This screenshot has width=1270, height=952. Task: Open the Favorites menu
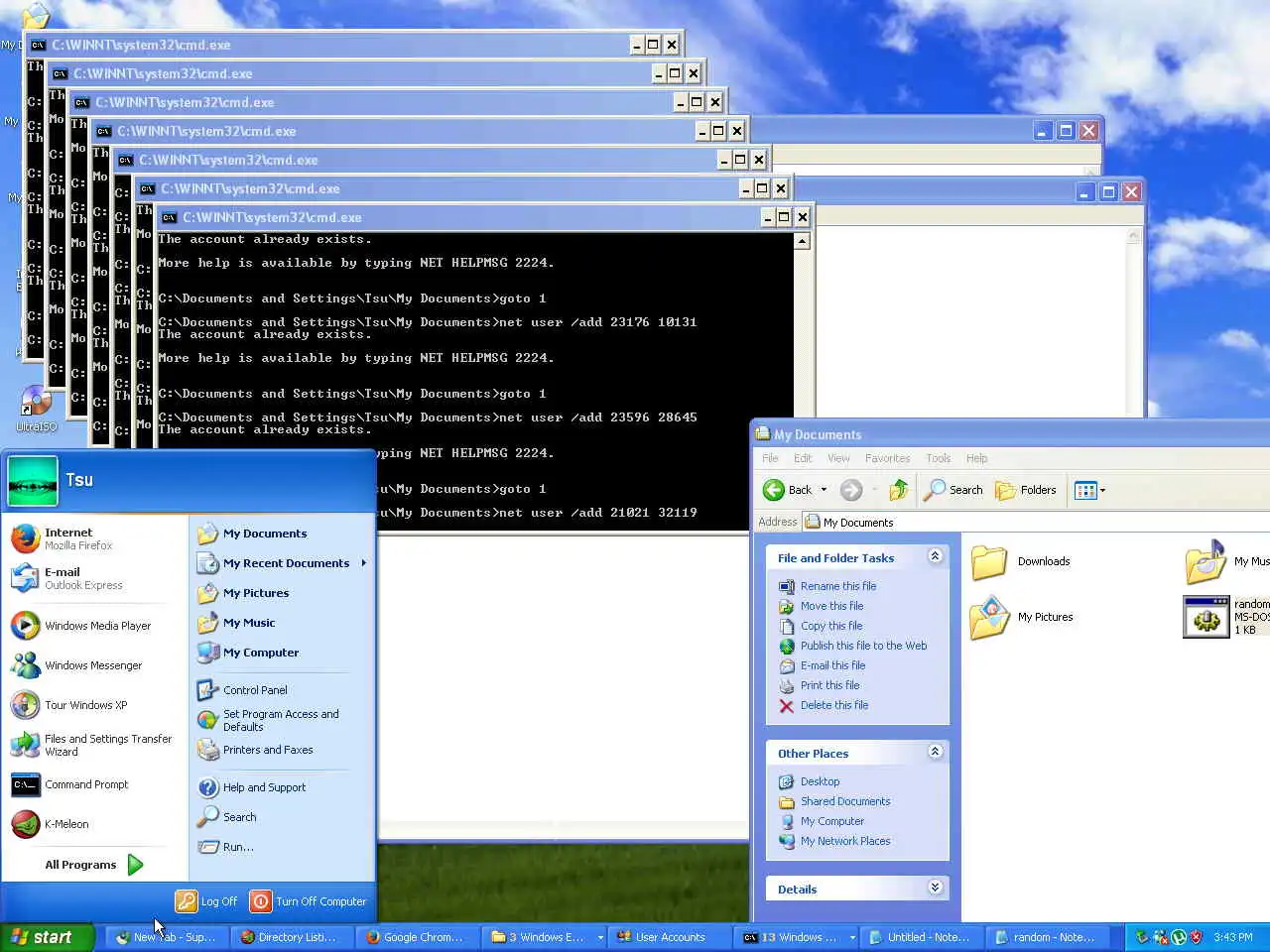click(x=887, y=458)
